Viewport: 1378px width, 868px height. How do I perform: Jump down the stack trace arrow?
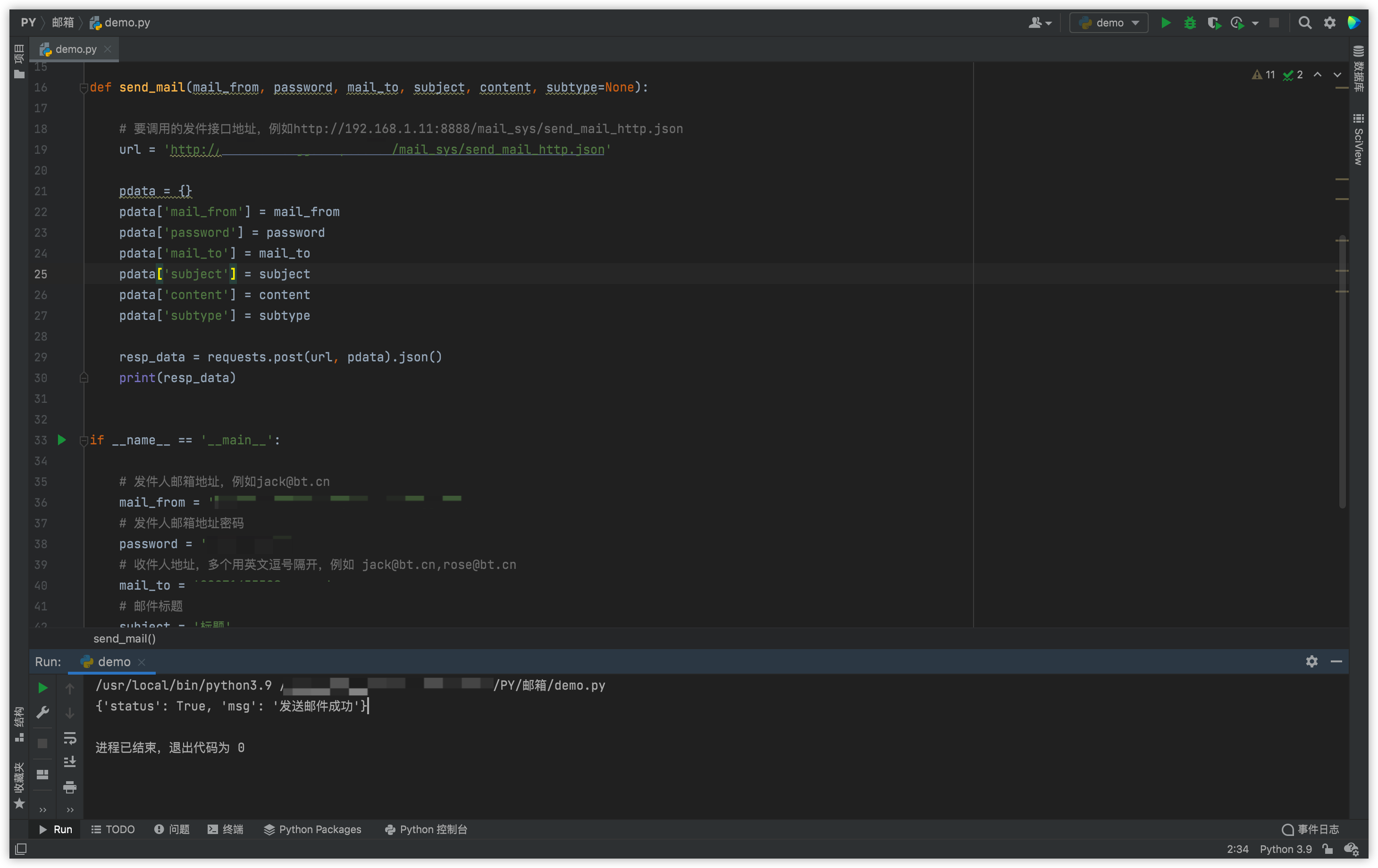pyautogui.click(x=70, y=713)
